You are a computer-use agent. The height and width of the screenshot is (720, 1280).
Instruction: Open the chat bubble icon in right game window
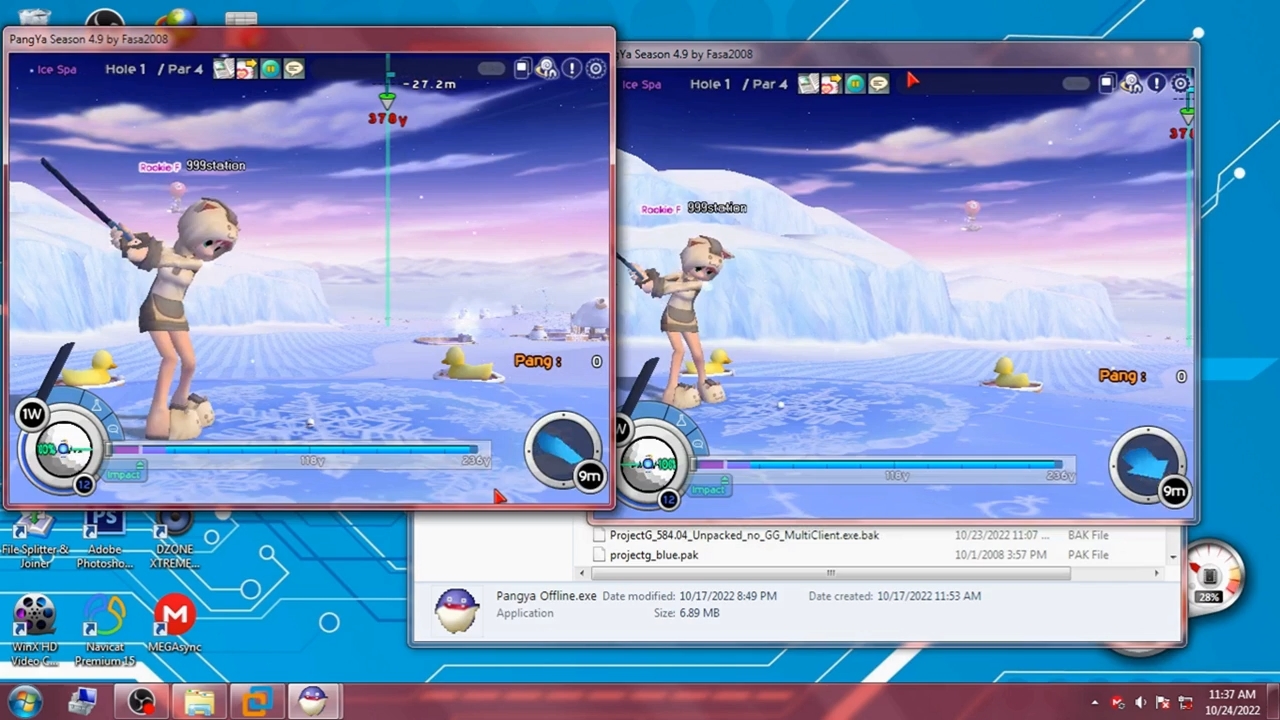click(879, 84)
